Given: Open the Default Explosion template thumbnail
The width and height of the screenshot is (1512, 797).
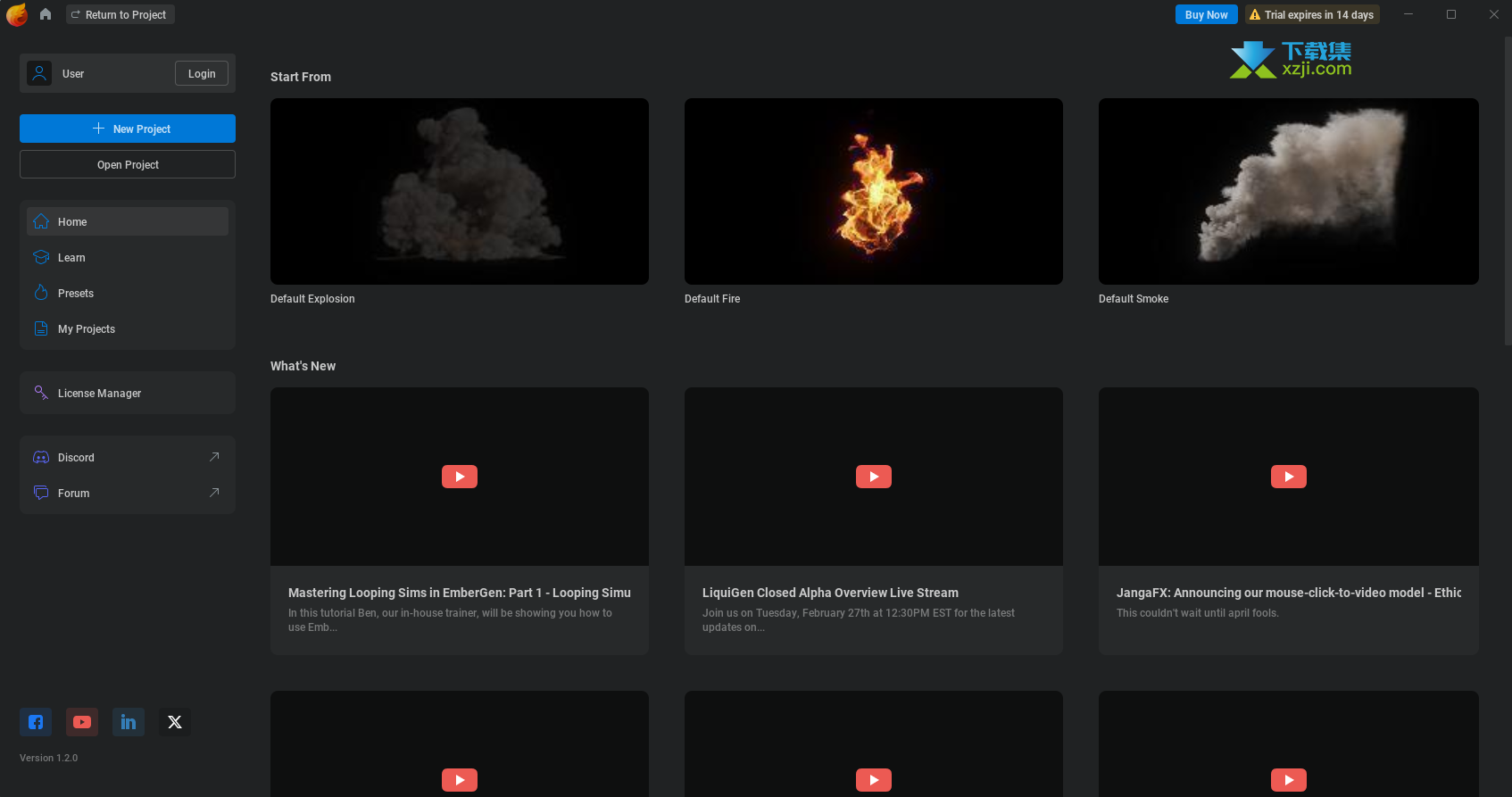Looking at the screenshot, I should [x=460, y=191].
